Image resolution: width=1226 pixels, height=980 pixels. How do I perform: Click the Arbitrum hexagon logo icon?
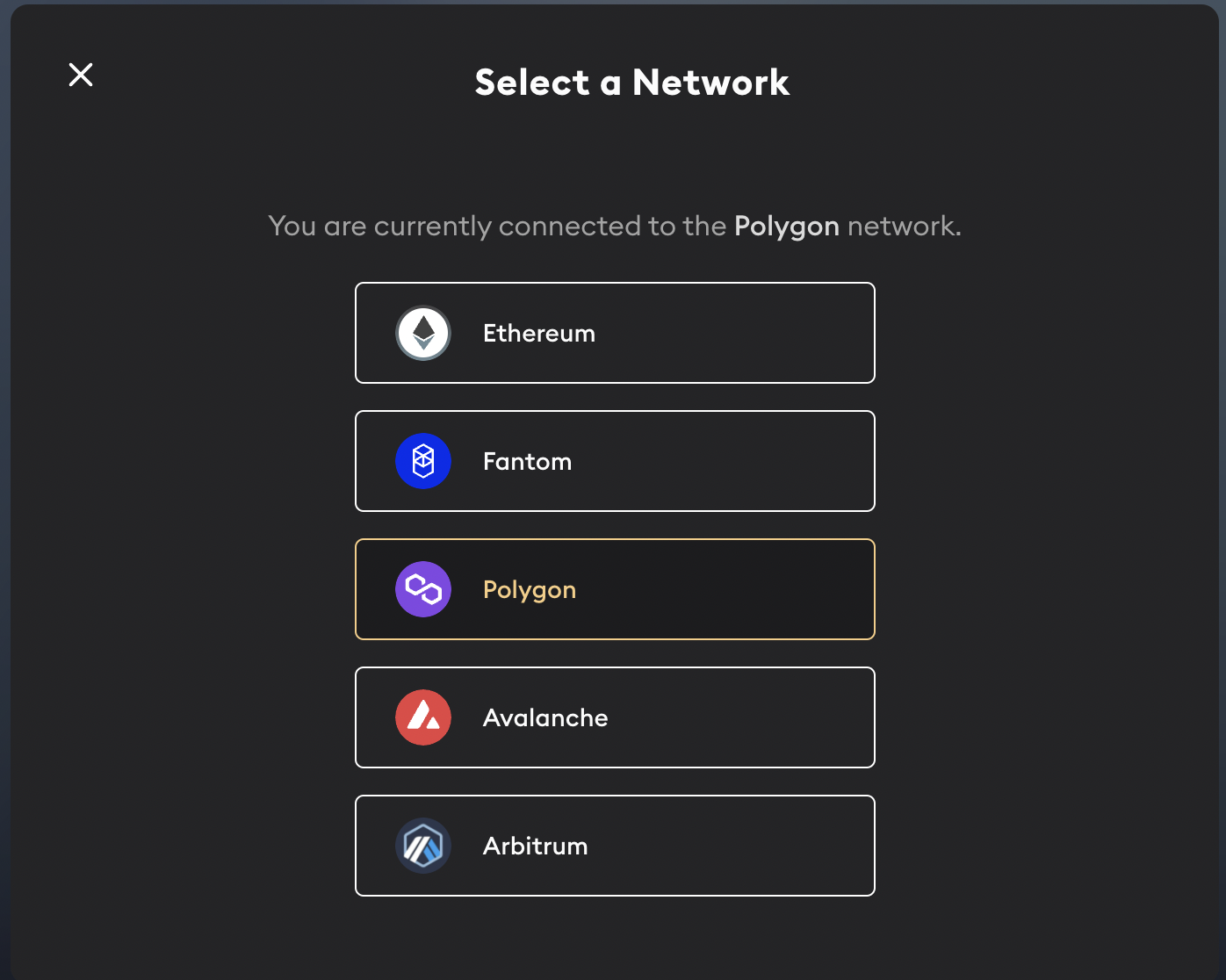[423, 846]
